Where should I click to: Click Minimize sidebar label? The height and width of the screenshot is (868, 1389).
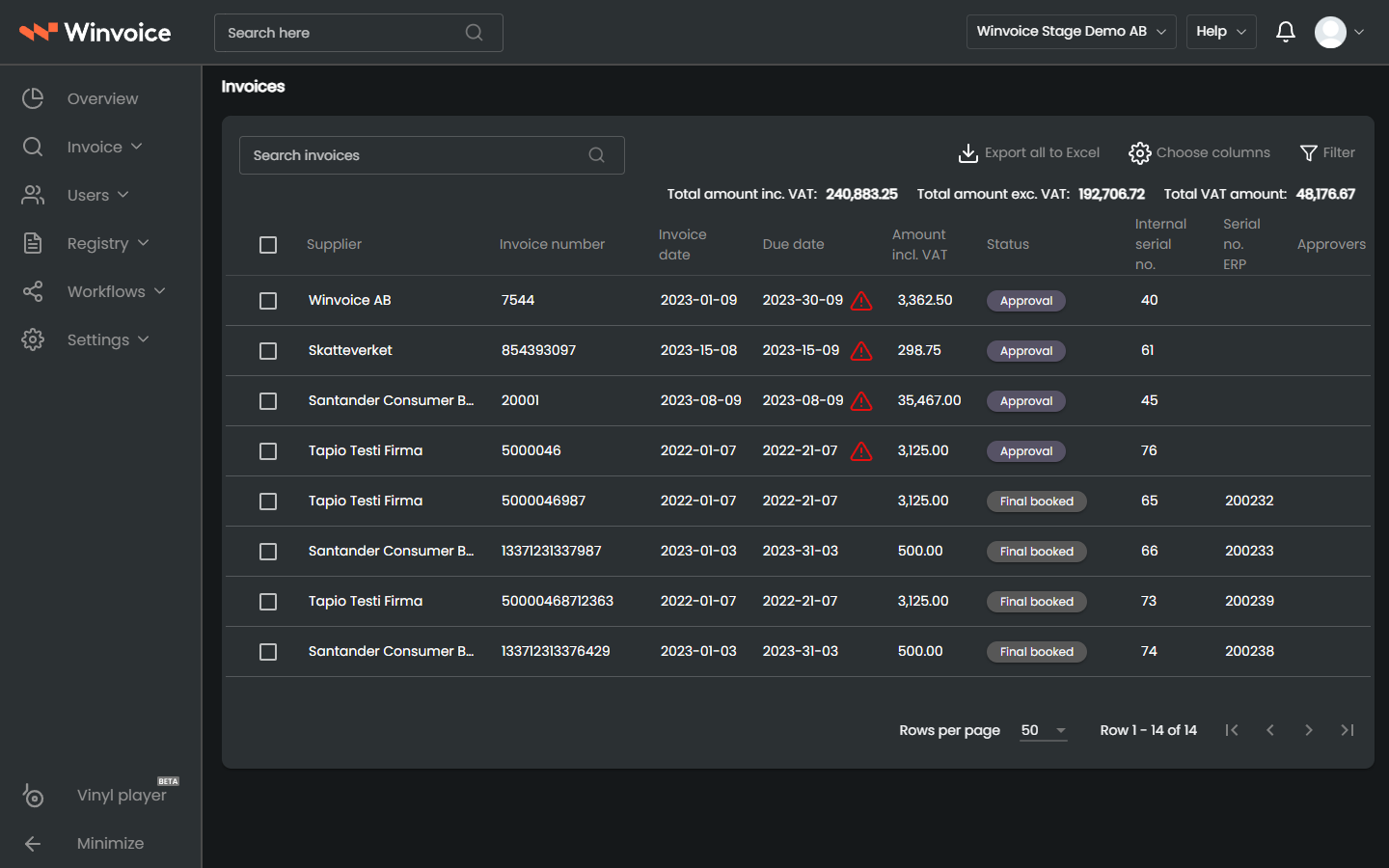(x=110, y=843)
